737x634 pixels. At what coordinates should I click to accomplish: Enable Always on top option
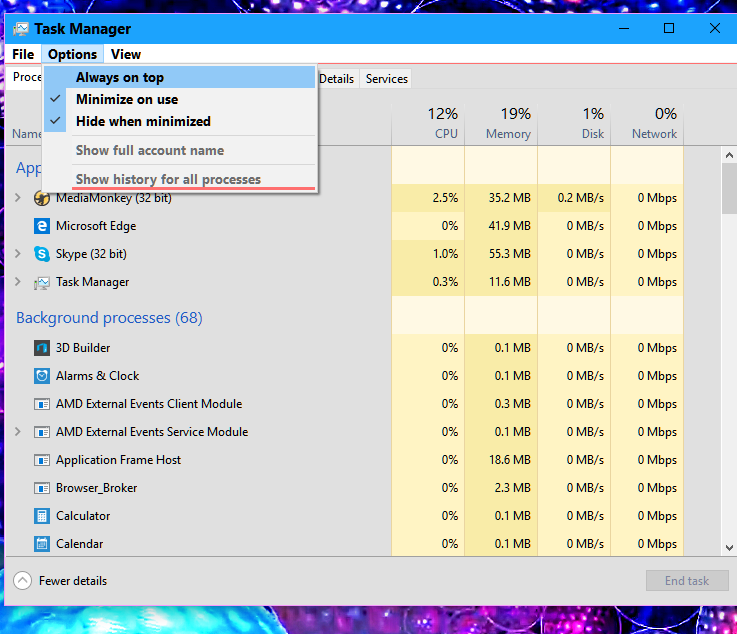click(x=180, y=77)
